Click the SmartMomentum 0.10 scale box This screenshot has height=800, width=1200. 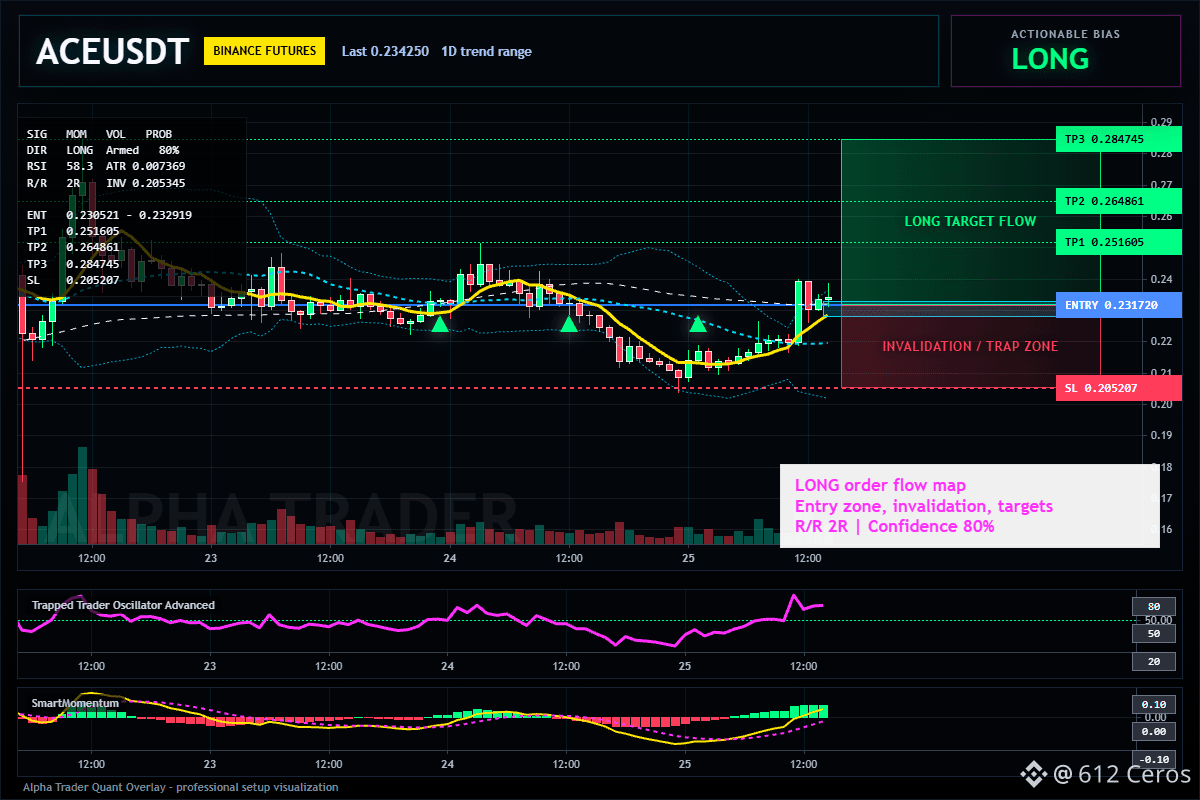pos(1152,704)
